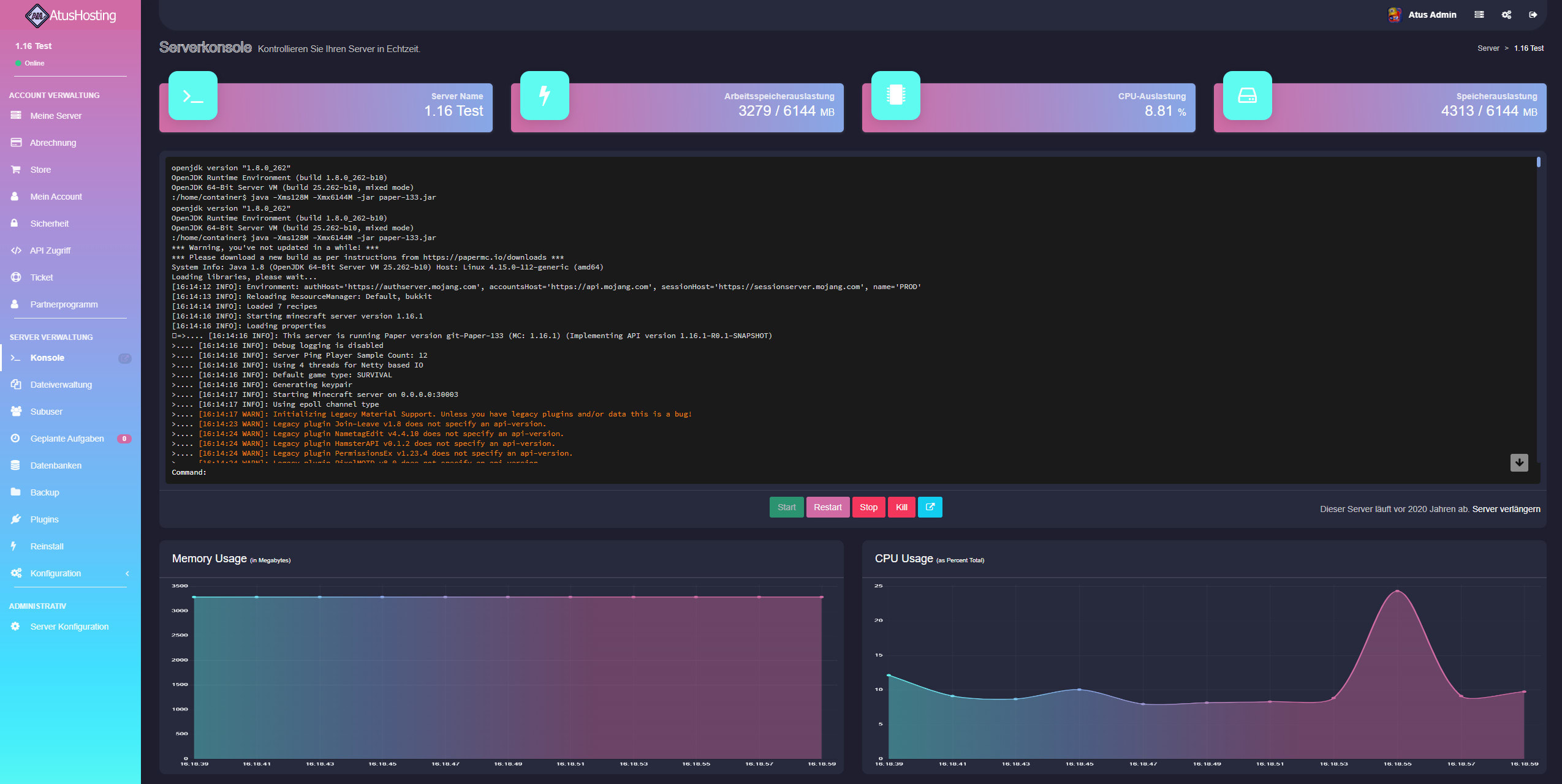This screenshot has width=1562, height=784.
Task: Open console in popout window
Action: [930, 507]
